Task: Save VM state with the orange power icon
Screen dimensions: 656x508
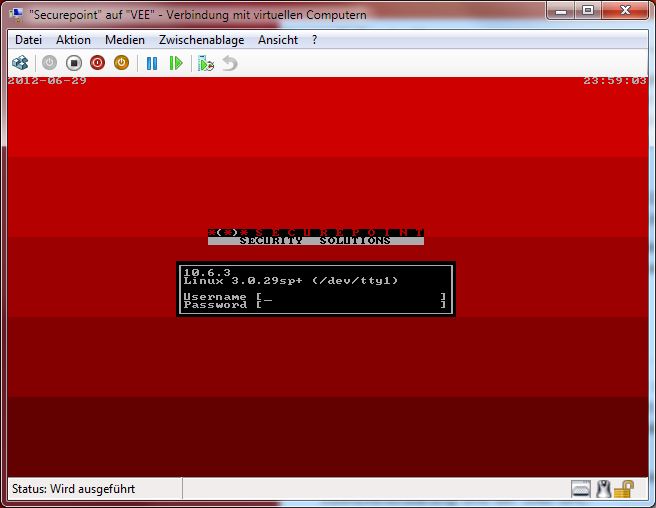Action: [121, 63]
